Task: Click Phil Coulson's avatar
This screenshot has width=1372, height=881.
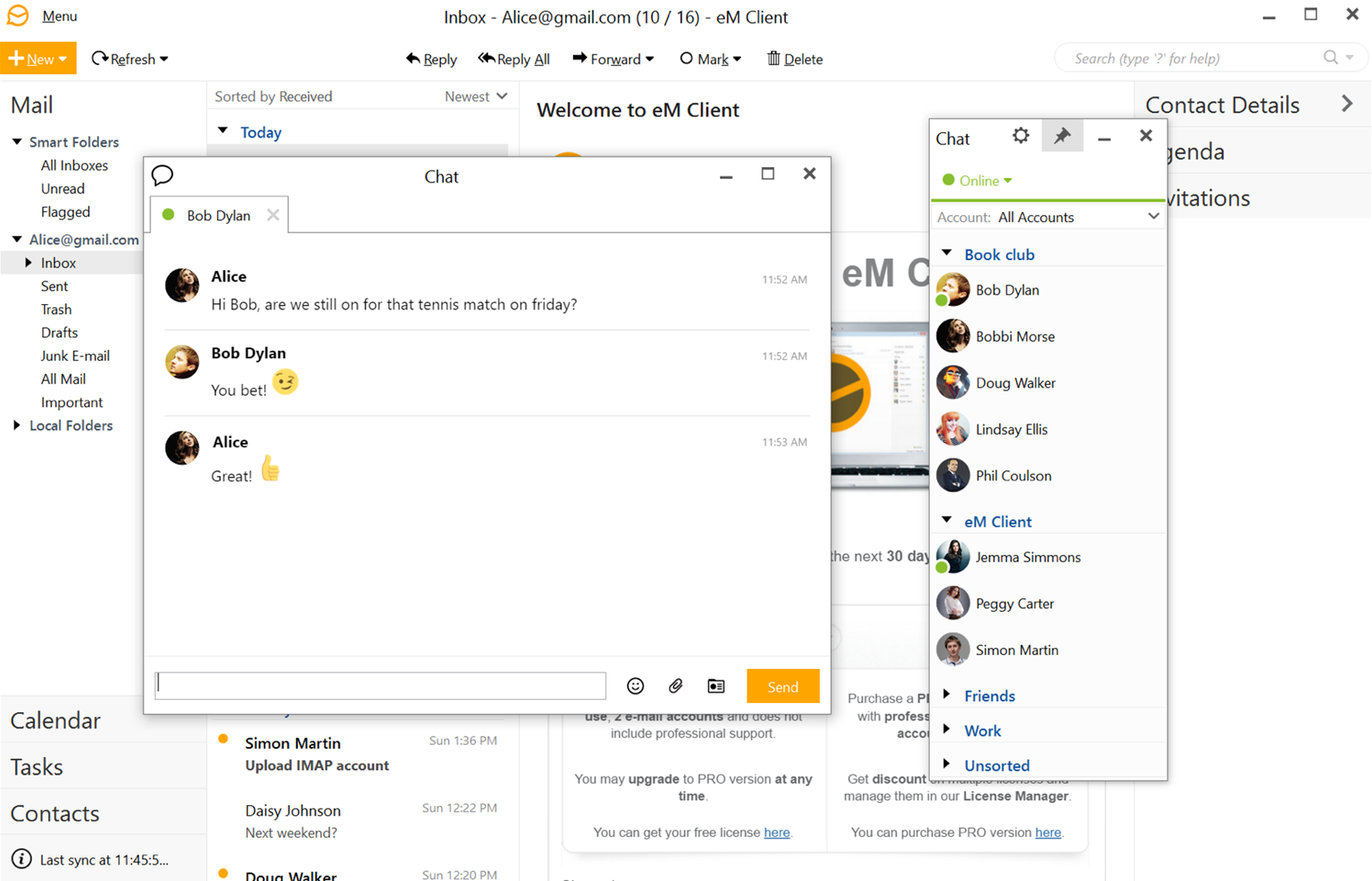Action: [x=952, y=476]
